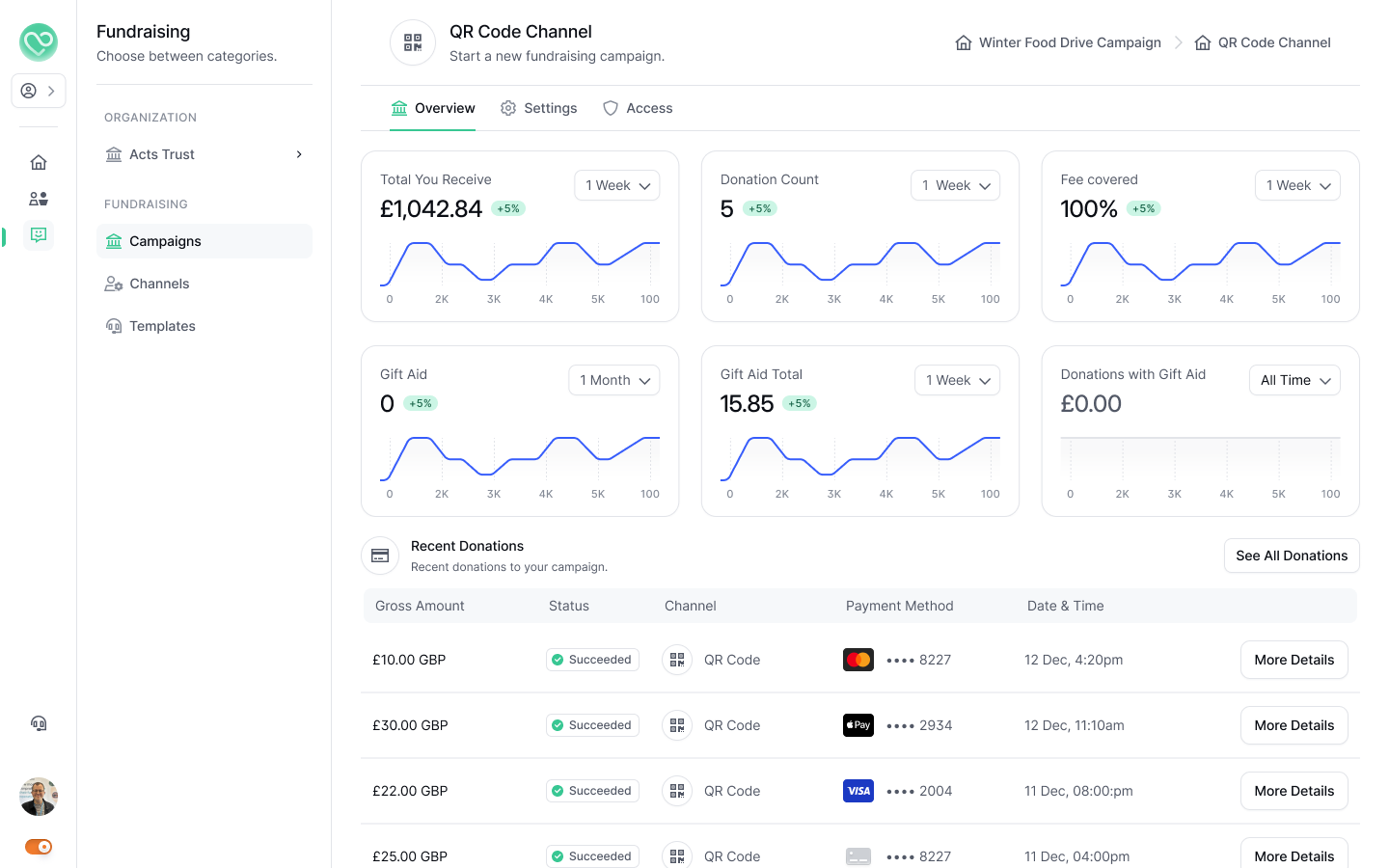Open the Total You Receive period dropdown

[x=617, y=185]
